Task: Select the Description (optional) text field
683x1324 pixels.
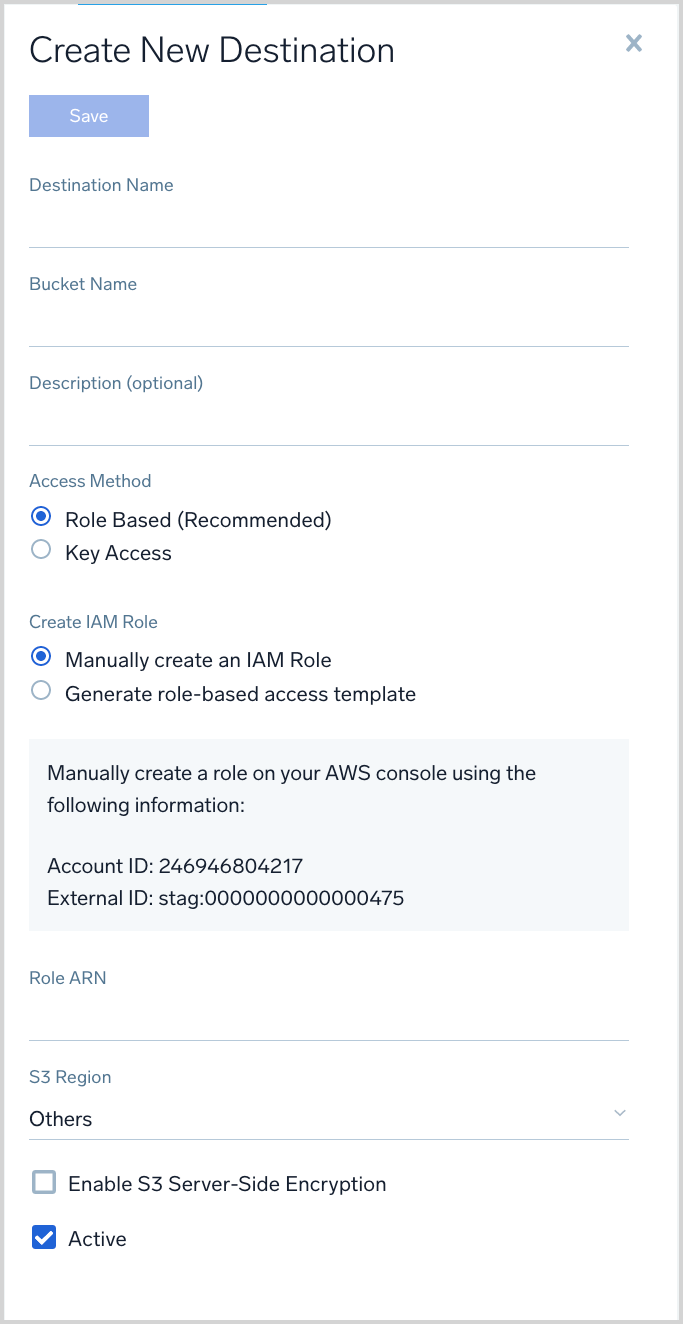Action: coord(328,425)
